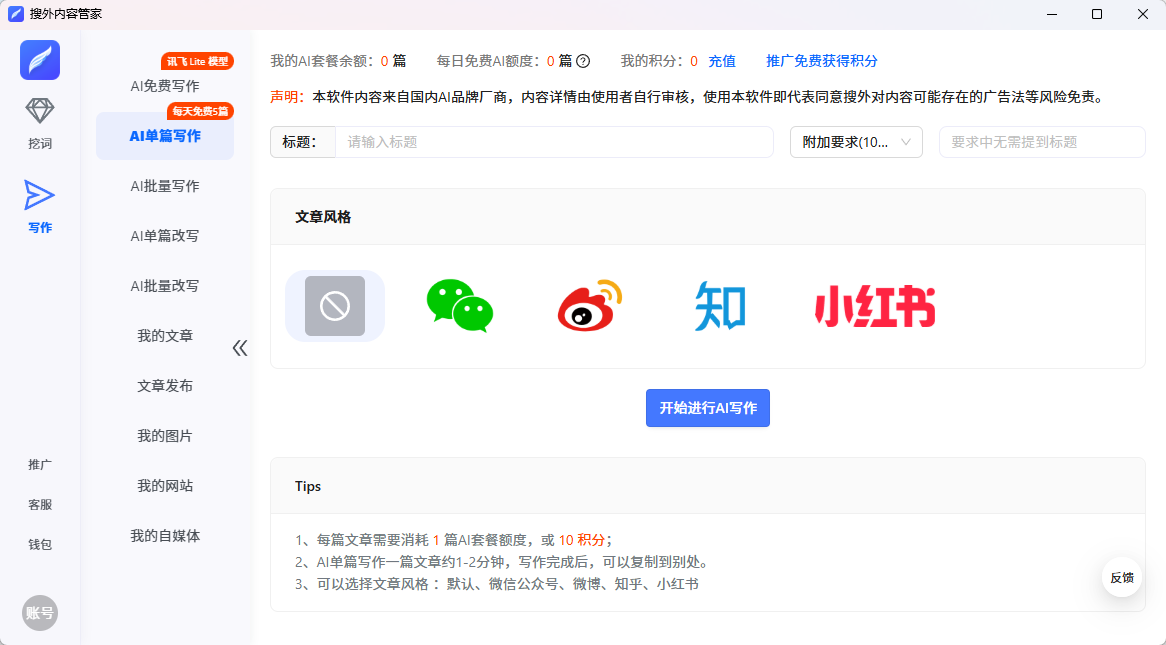This screenshot has height=645, width=1166.
Task: Collapse the sidebar with double chevron
Action: pyautogui.click(x=240, y=348)
